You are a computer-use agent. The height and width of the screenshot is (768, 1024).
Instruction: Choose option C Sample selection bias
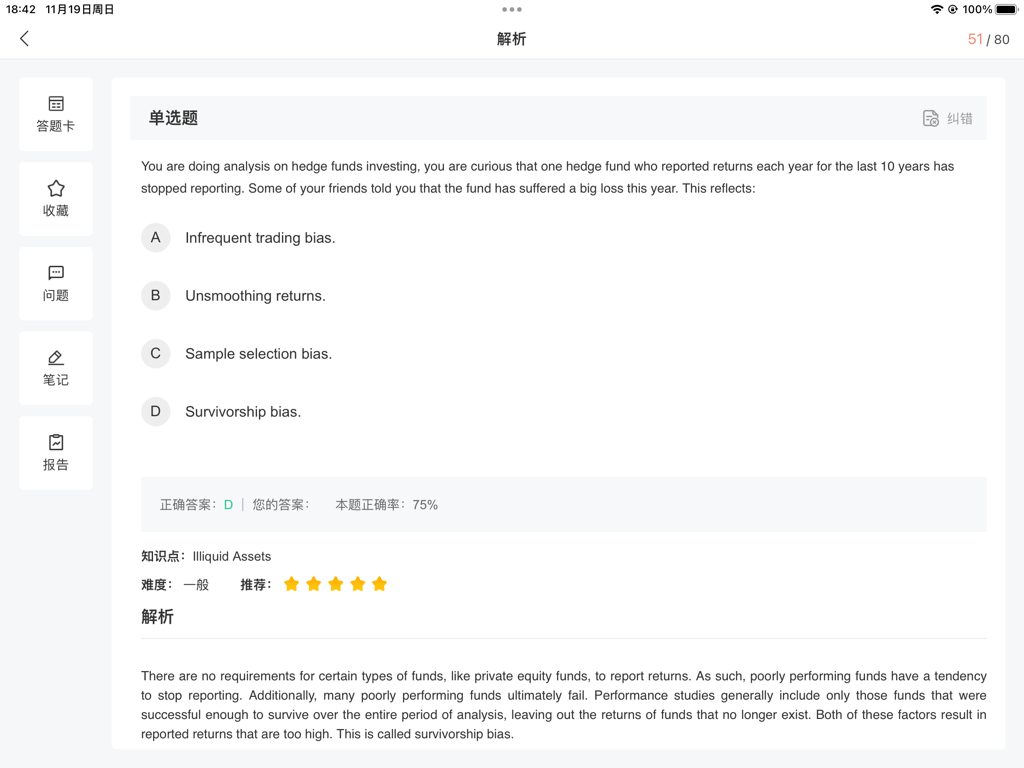click(155, 354)
